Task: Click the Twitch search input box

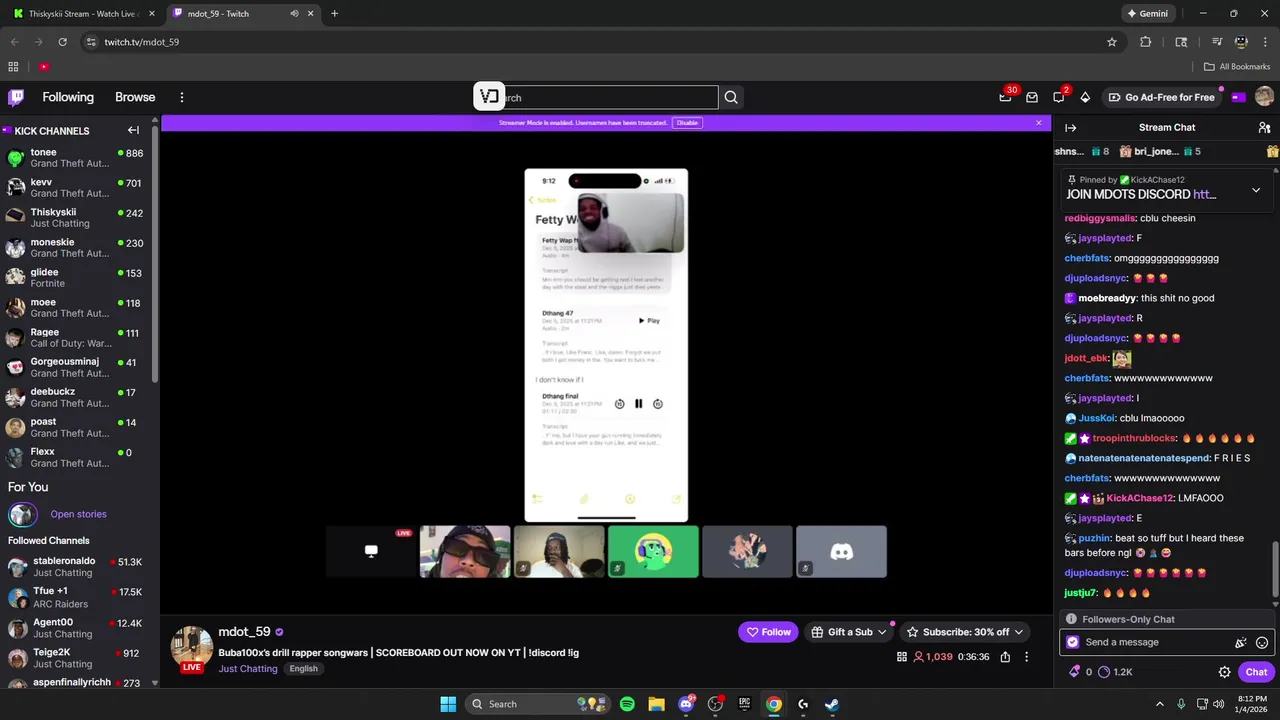Action: (x=610, y=97)
